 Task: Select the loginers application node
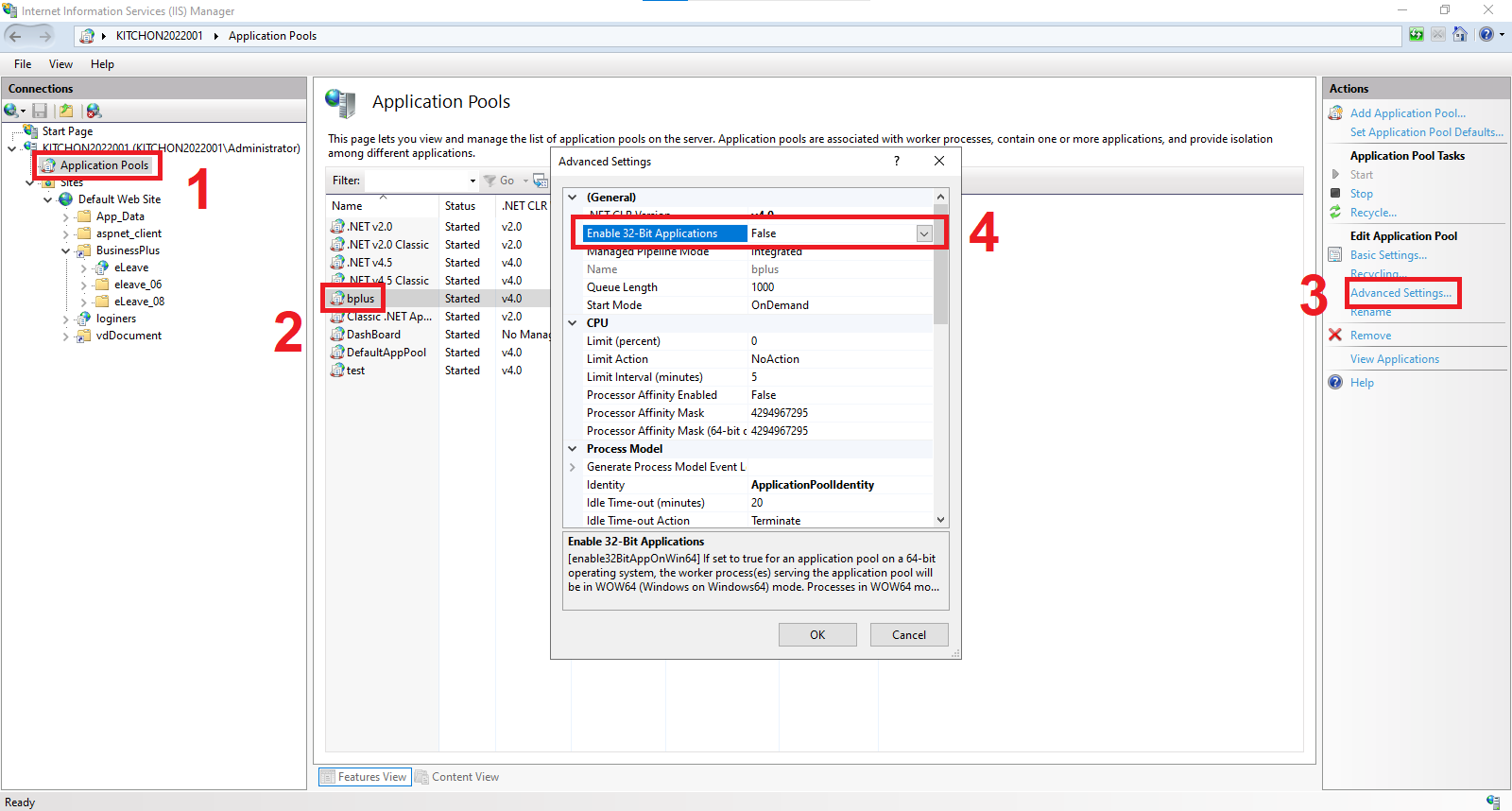point(116,319)
